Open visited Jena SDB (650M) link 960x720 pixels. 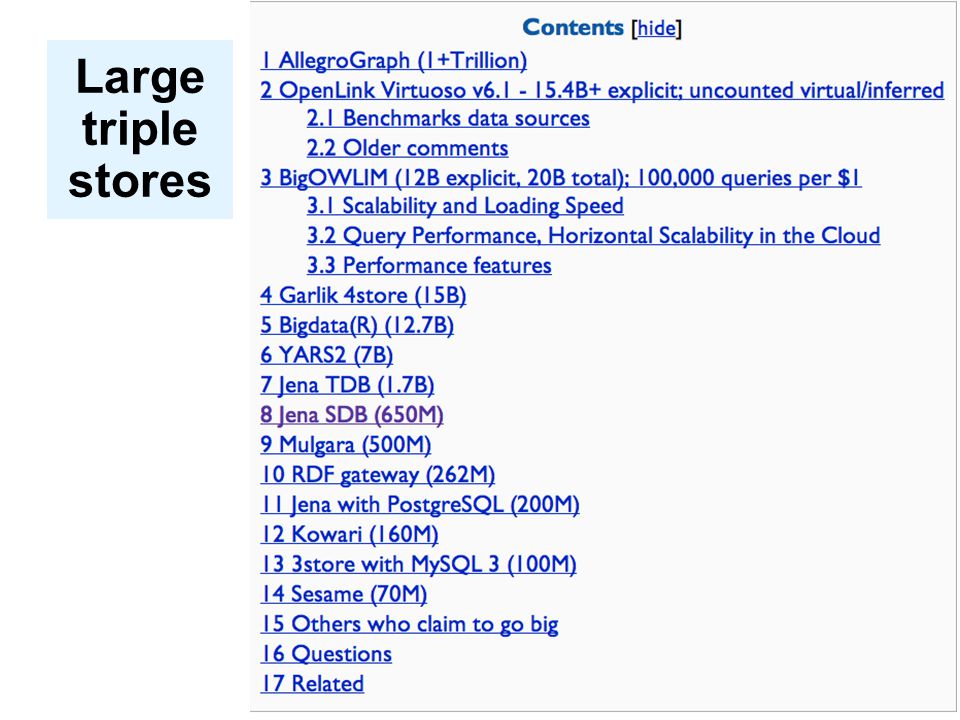click(x=351, y=415)
